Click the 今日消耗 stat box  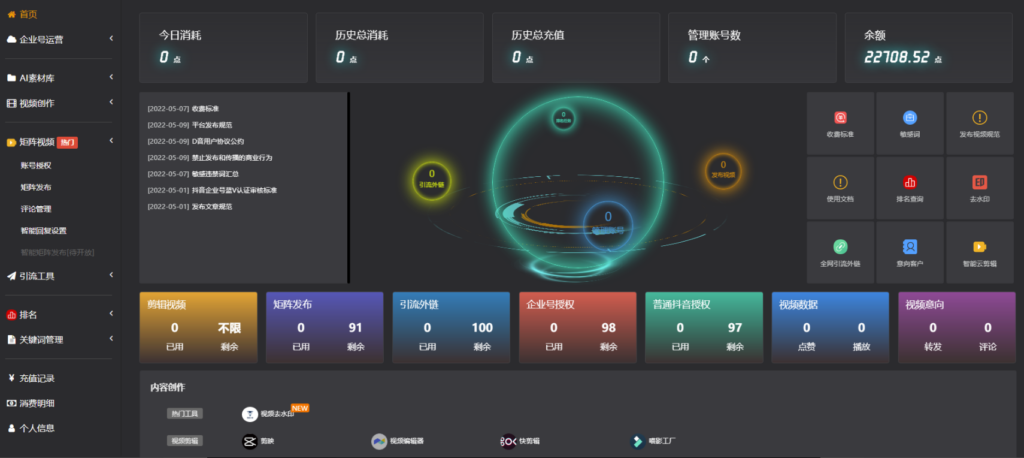(223, 48)
